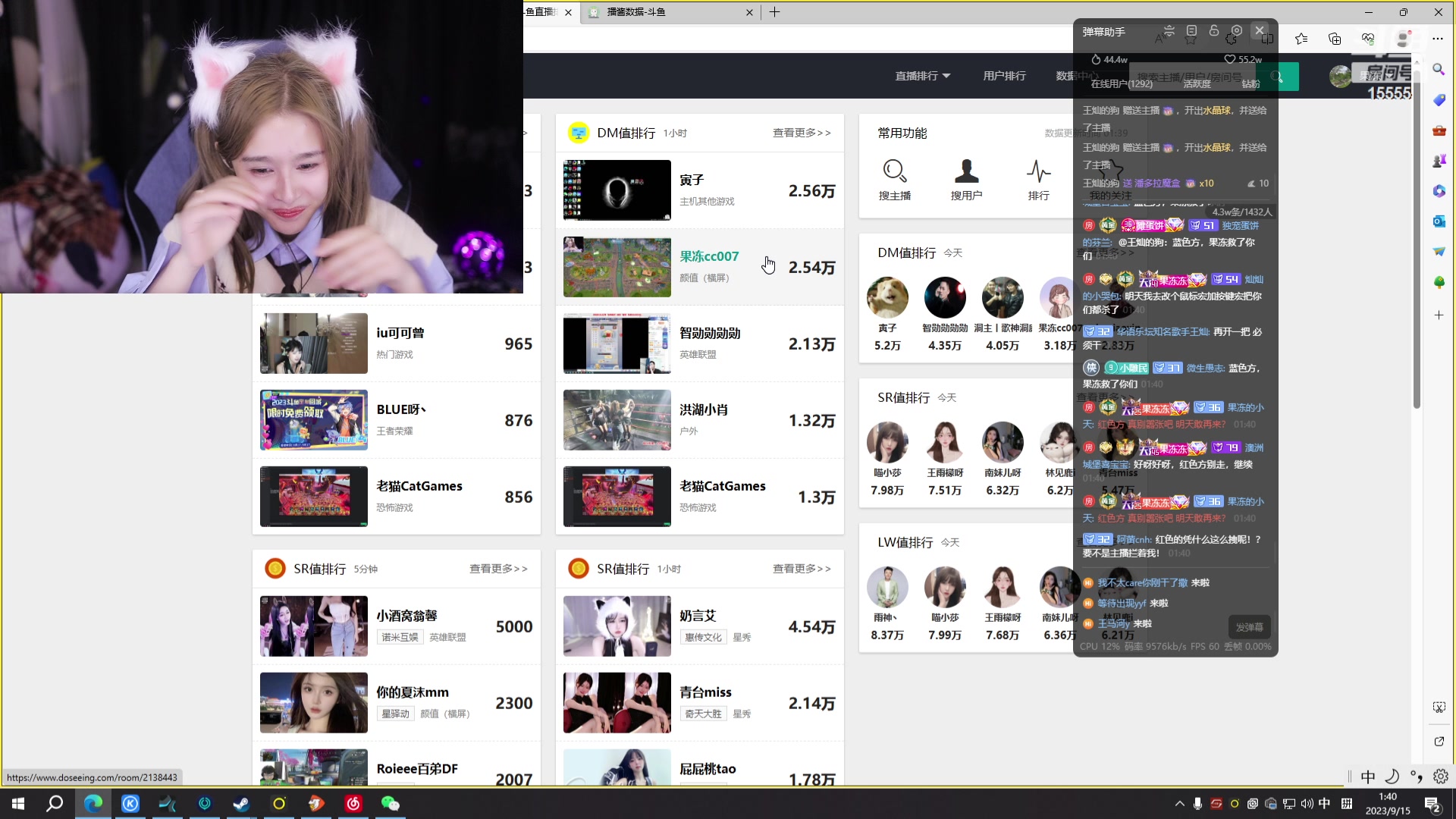Click the Edge sidebar Outlook icon
The width and height of the screenshot is (1456, 819).
coord(1439,221)
